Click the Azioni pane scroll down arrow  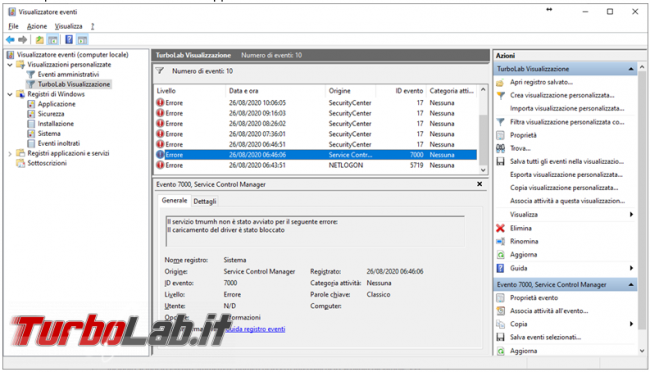642,351
